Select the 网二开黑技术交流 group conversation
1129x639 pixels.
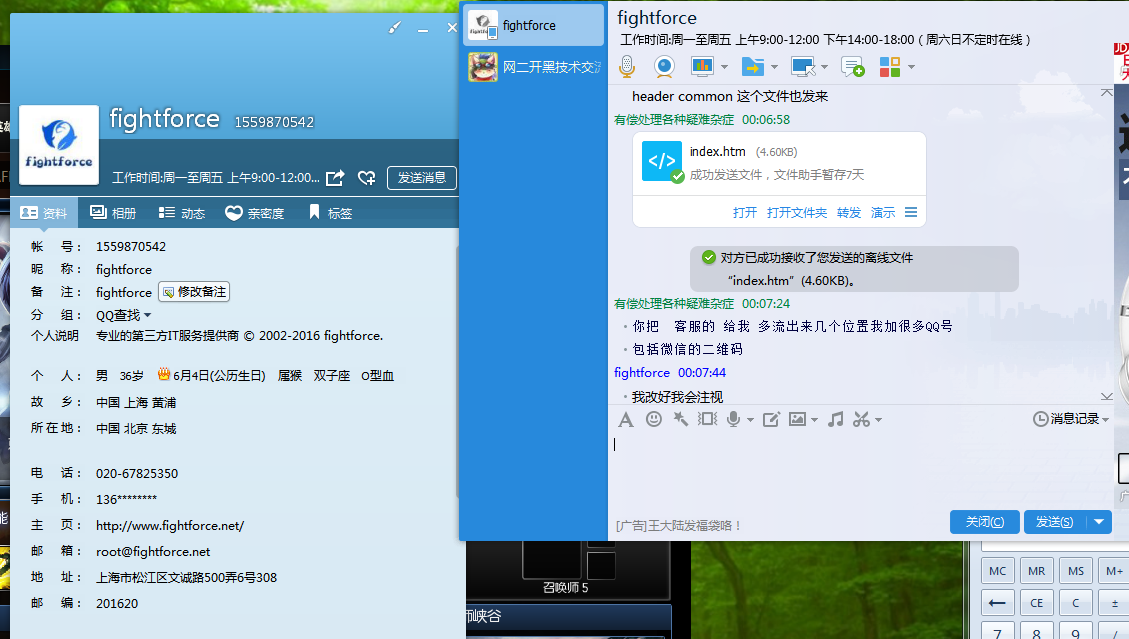click(534, 67)
